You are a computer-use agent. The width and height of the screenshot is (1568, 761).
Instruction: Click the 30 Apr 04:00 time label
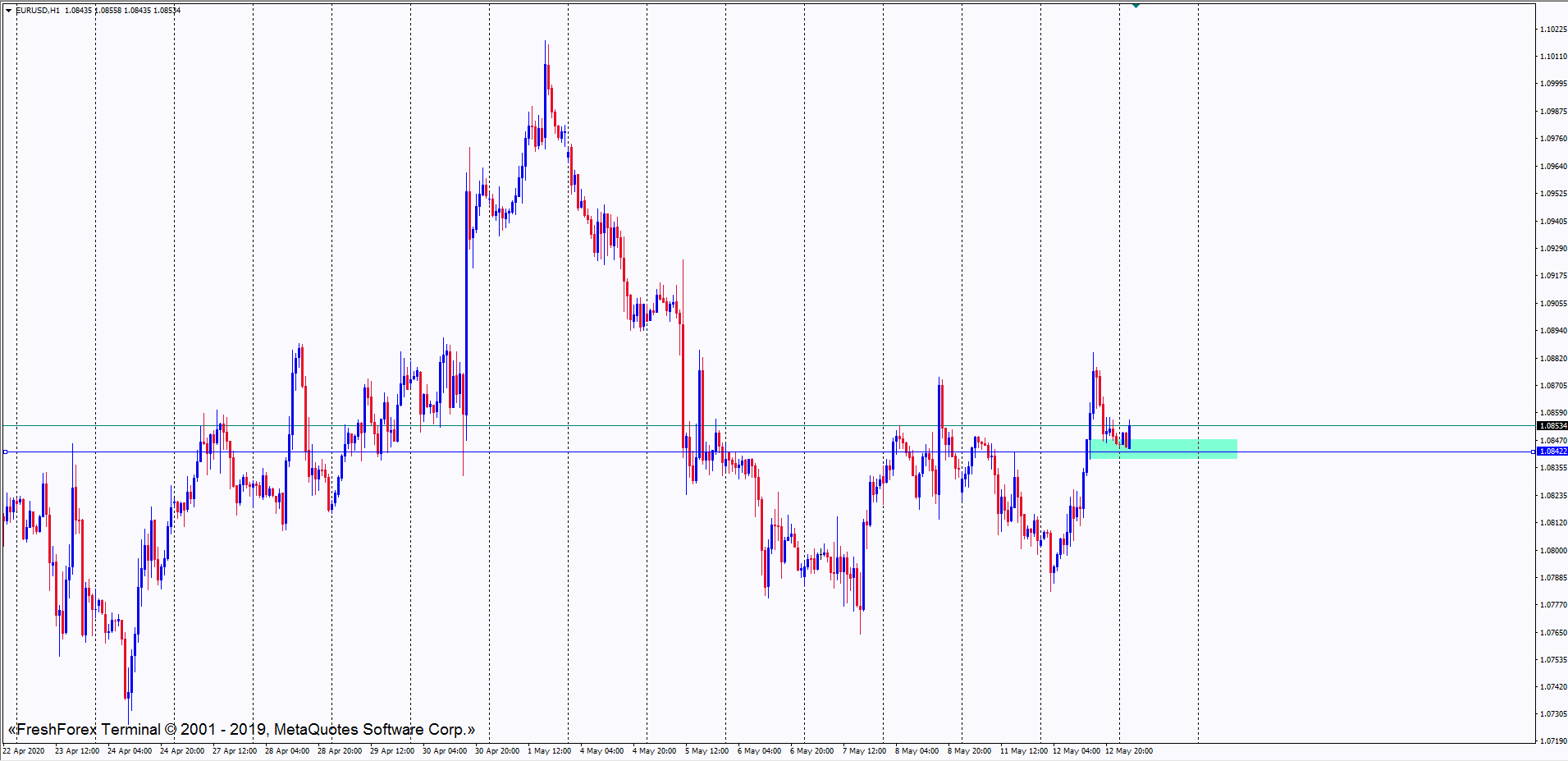445,750
